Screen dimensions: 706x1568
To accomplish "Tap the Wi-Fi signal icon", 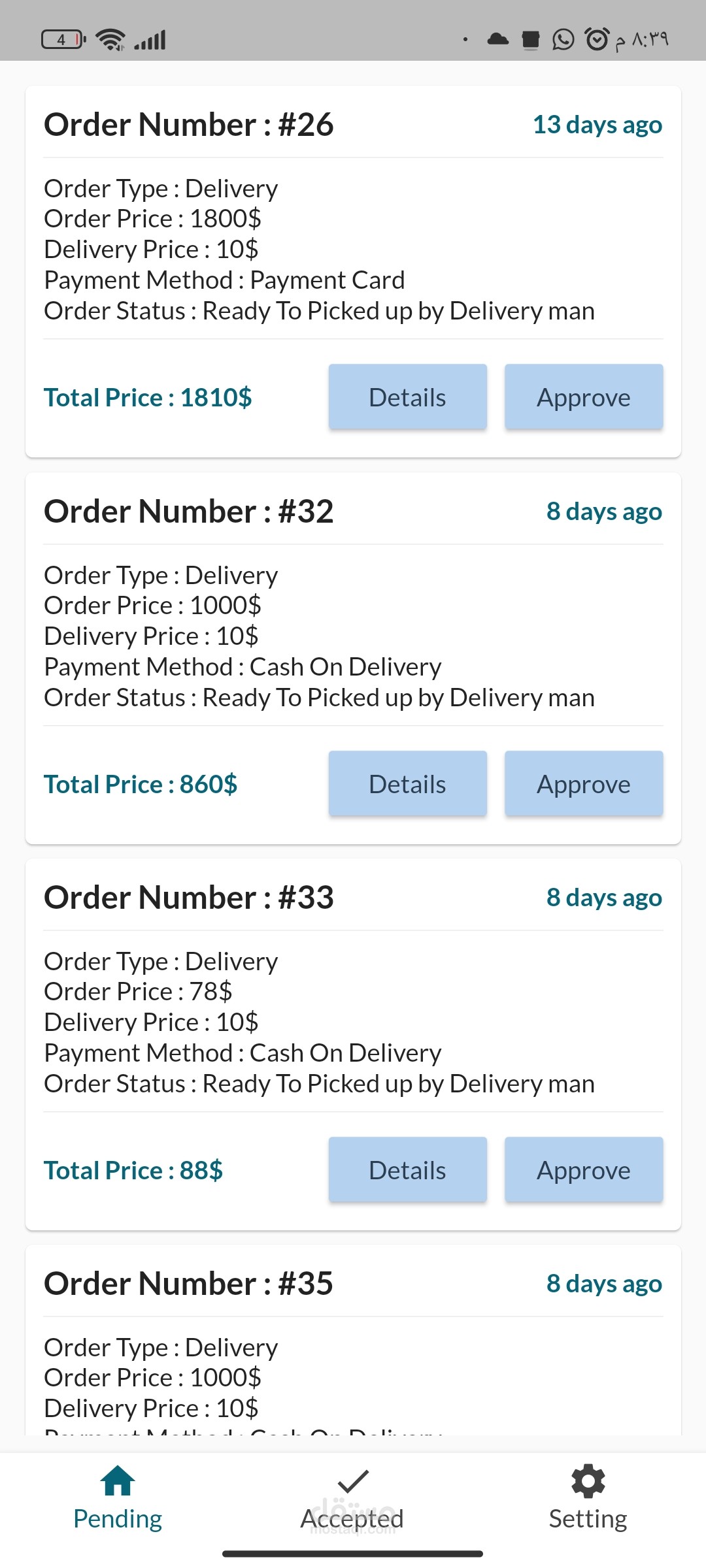I will pyautogui.click(x=110, y=40).
